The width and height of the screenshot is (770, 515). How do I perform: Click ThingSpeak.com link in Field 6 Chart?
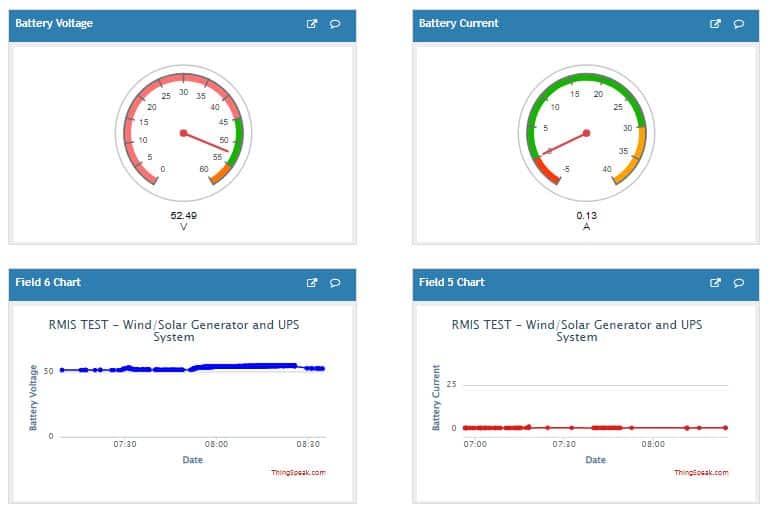[298, 473]
